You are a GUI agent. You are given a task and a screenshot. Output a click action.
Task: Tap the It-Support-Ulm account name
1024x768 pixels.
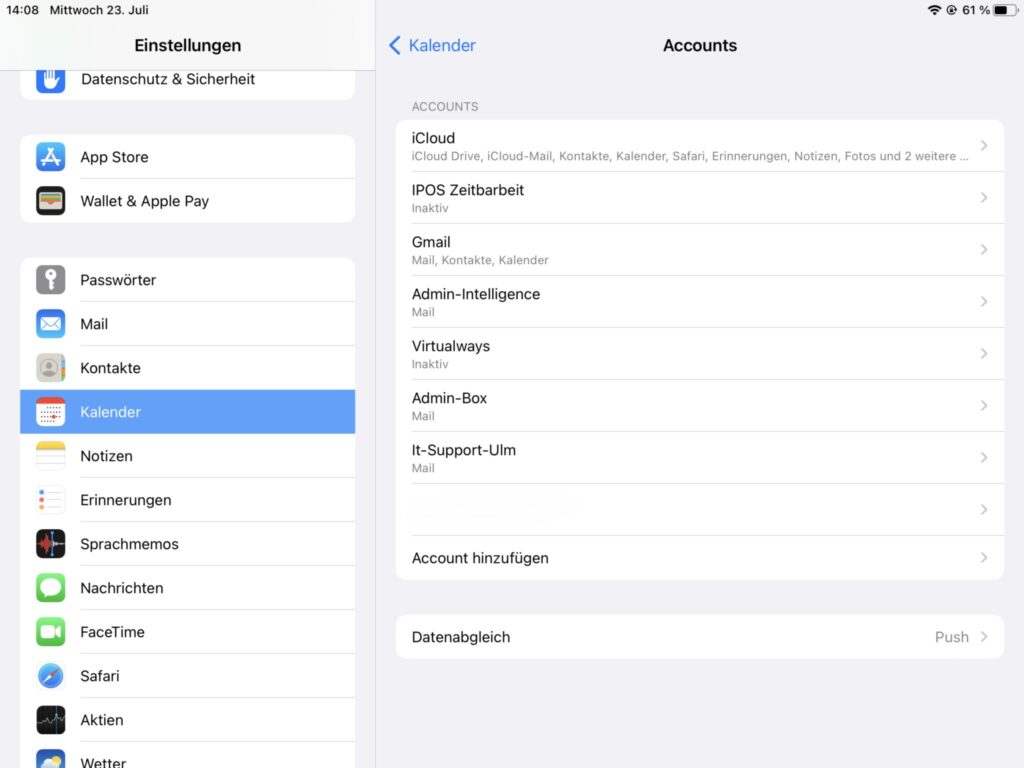click(464, 450)
